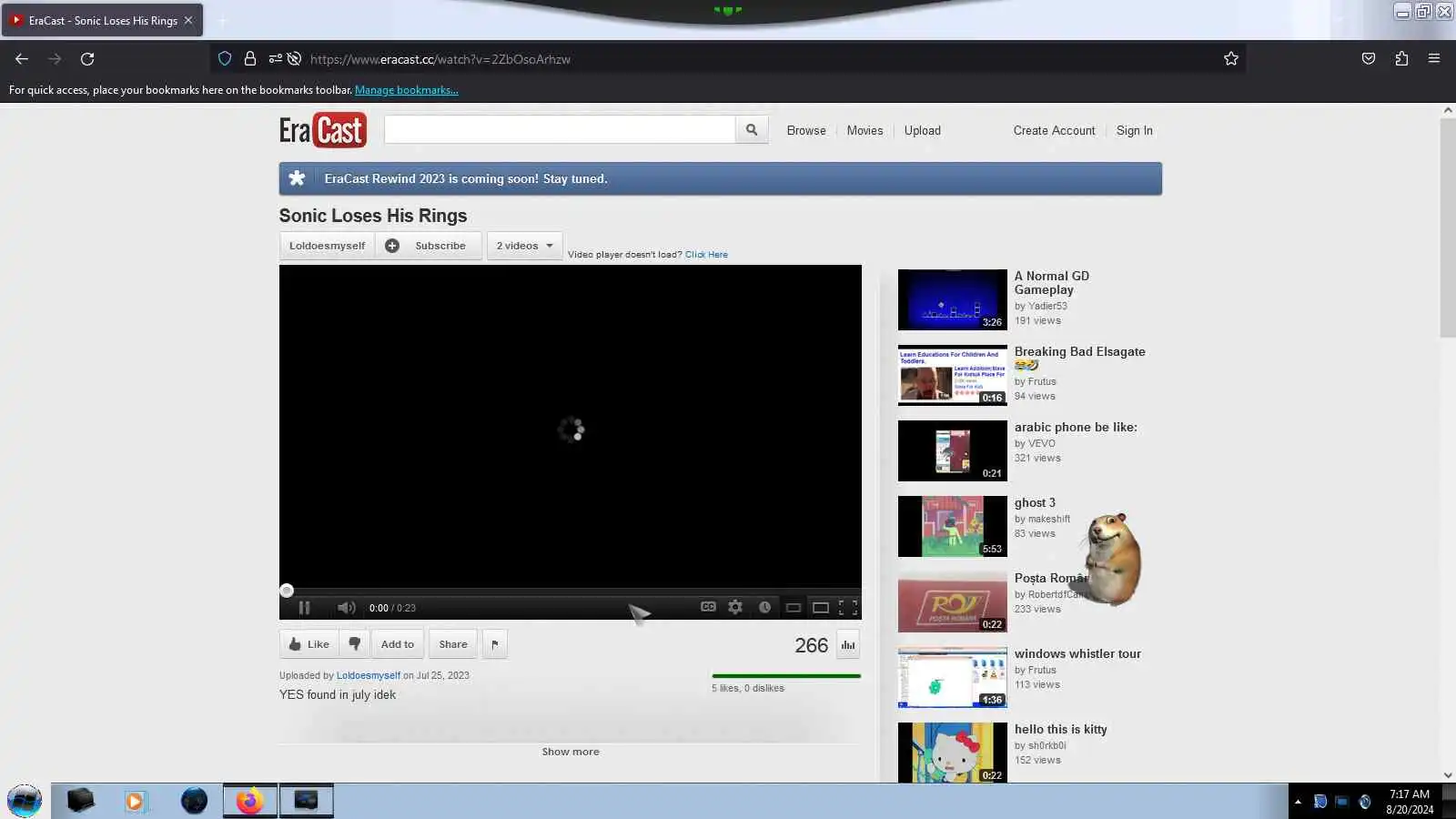Screen dimensions: 1456x819
Task: Open 'windows whistler tour' video title
Action: coord(1077,654)
